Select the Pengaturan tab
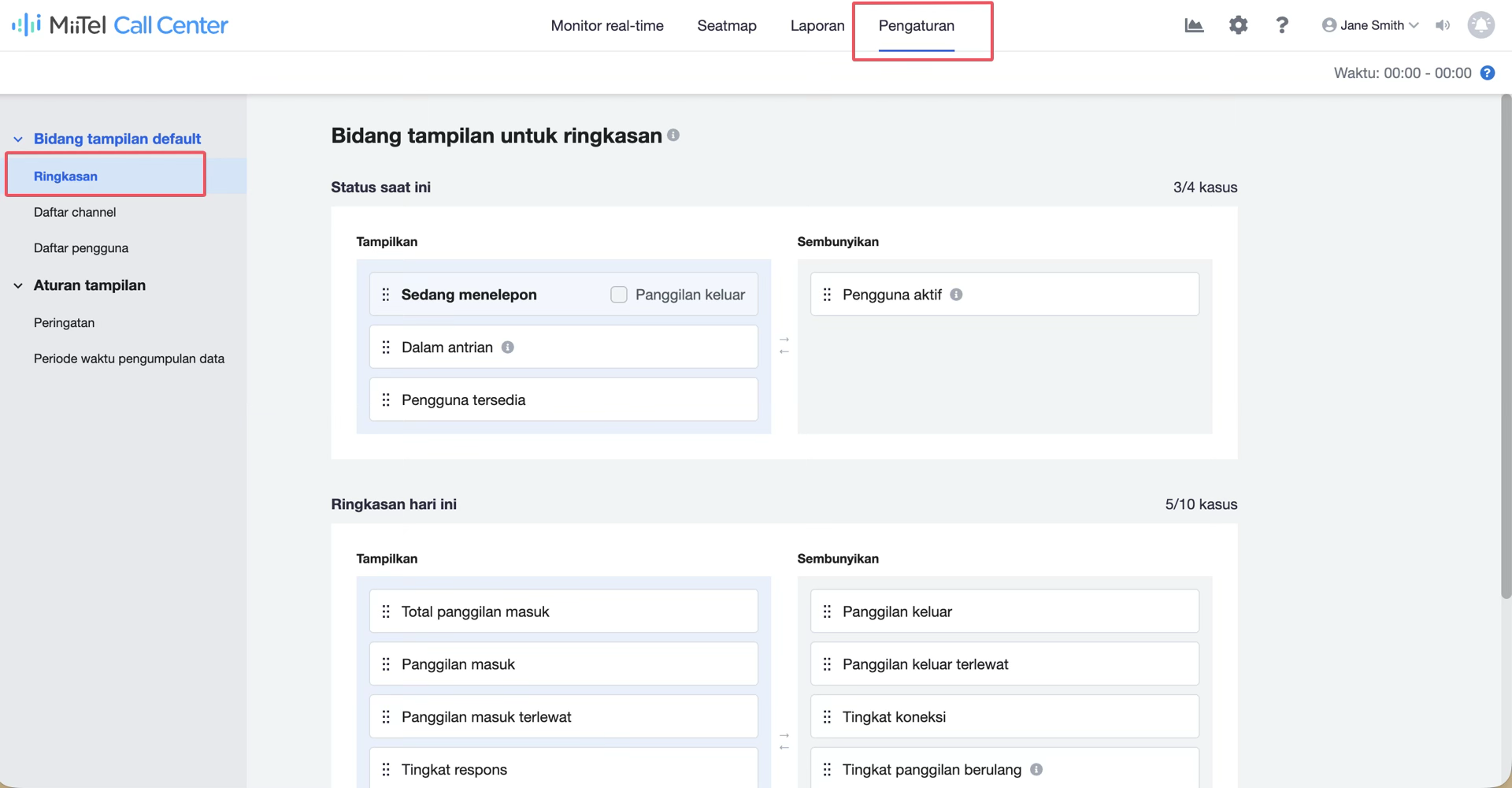 [x=917, y=26]
